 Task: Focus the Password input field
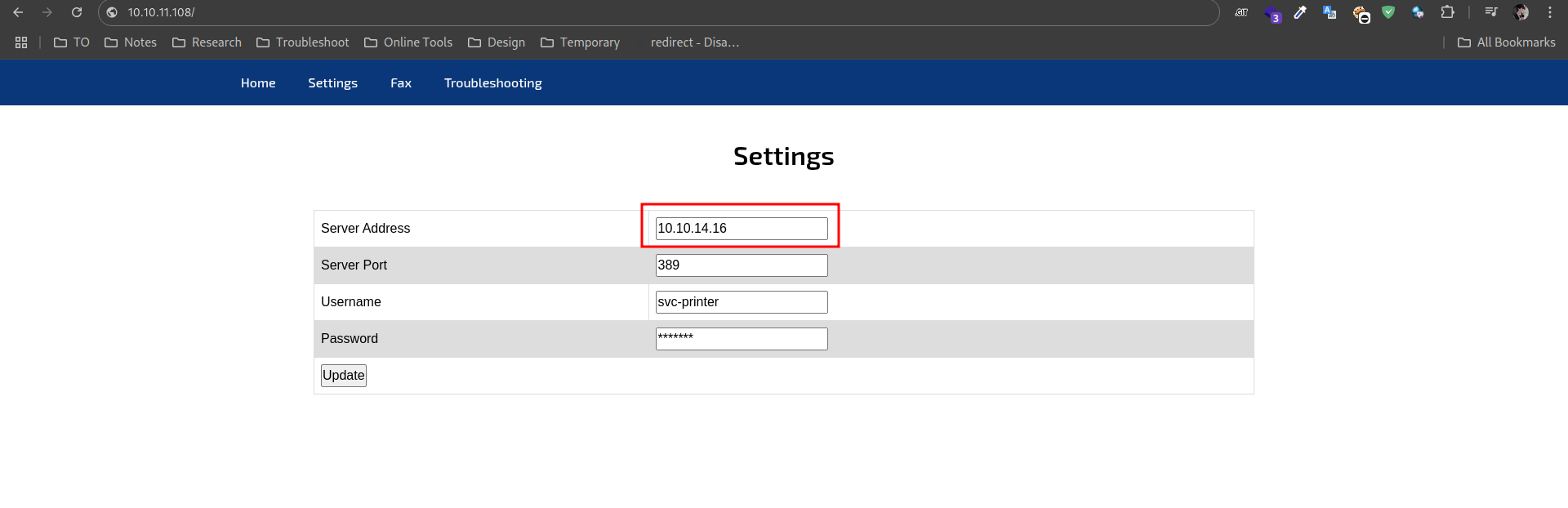[x=741, y=339]
